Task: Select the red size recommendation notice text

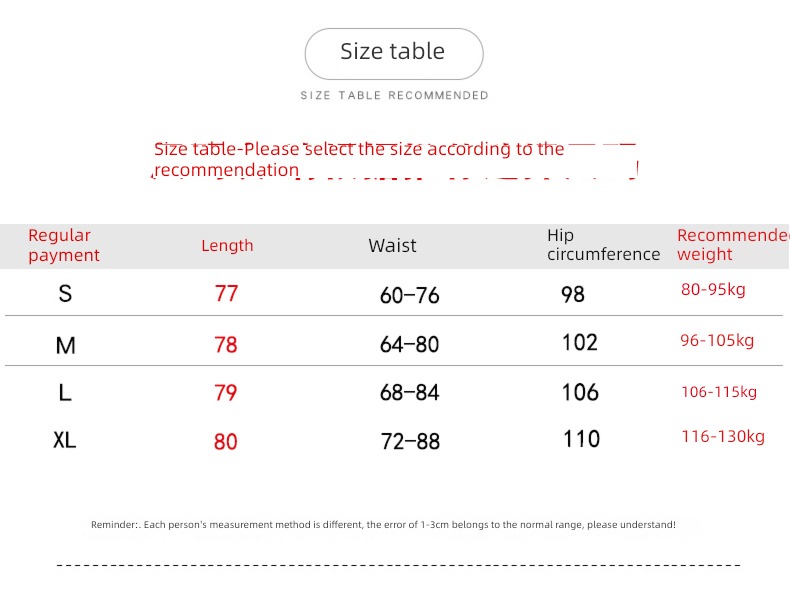Action: click(359, 160)
